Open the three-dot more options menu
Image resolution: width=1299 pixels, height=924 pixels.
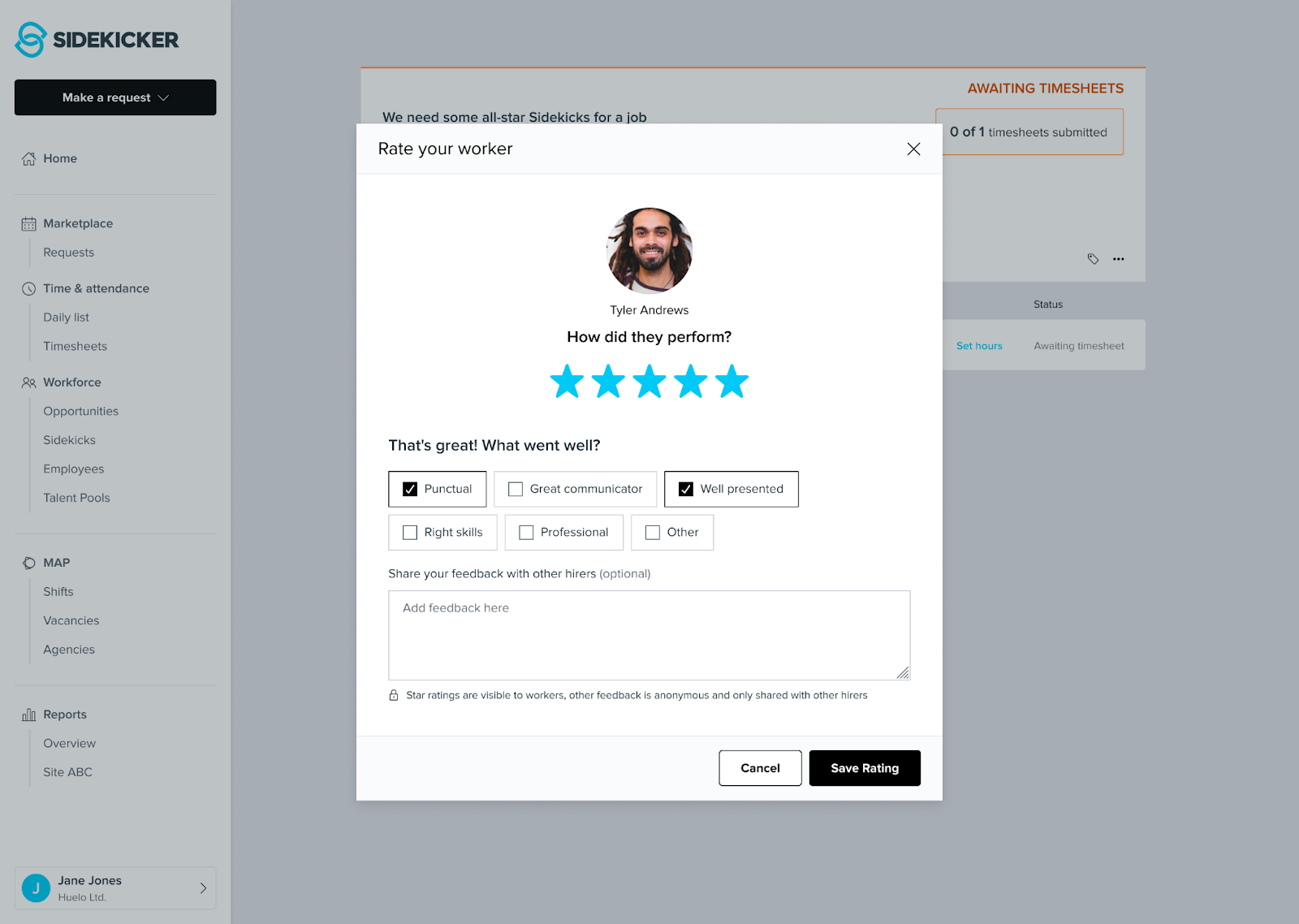[1119, 259]
